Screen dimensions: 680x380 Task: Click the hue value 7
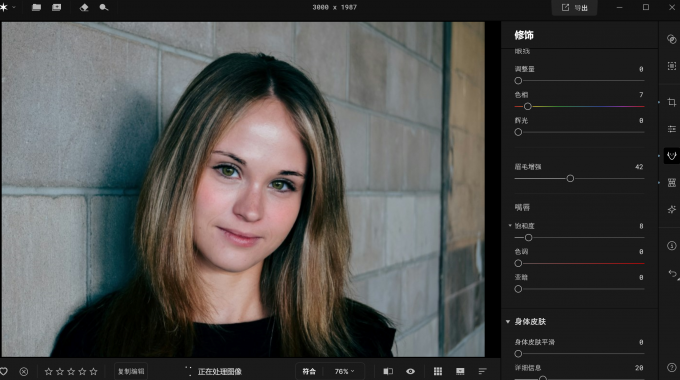641,95
